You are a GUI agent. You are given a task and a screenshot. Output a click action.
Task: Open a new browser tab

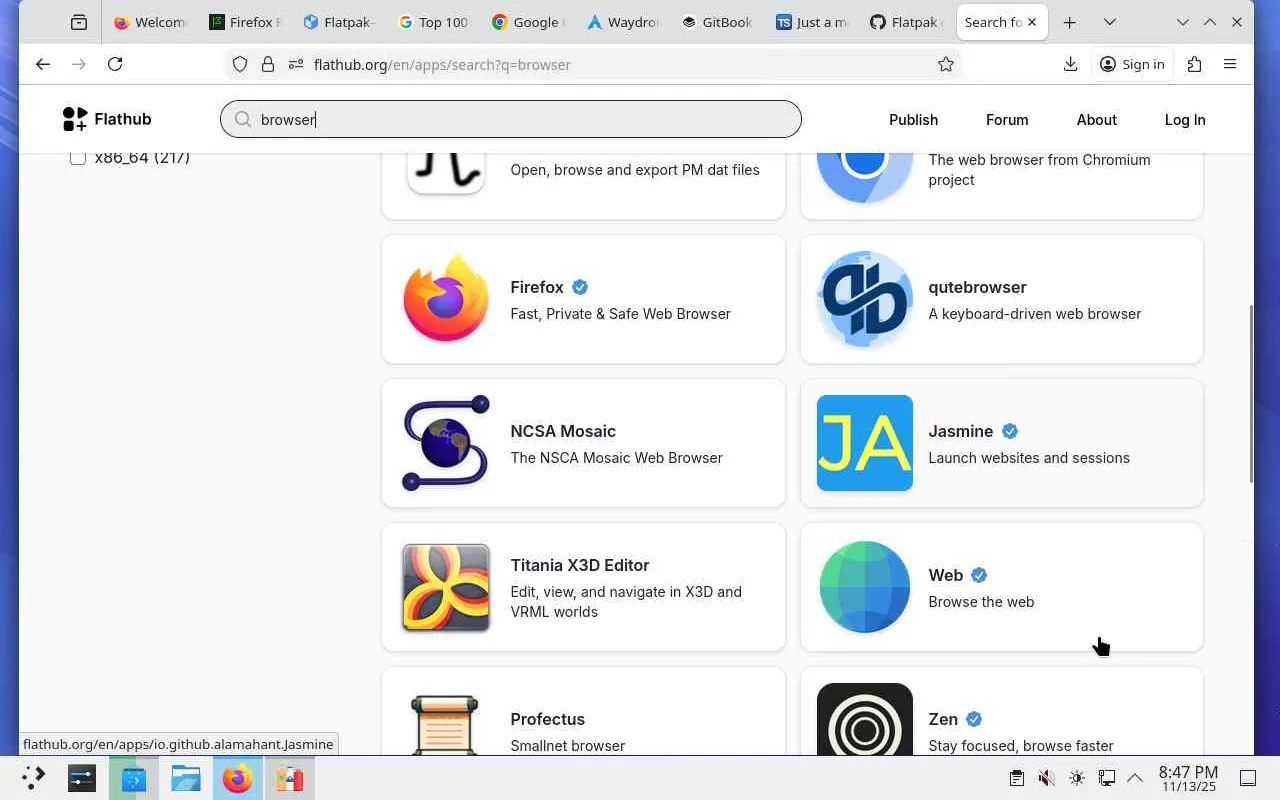pyautogui.click(x=1069, y=22)
